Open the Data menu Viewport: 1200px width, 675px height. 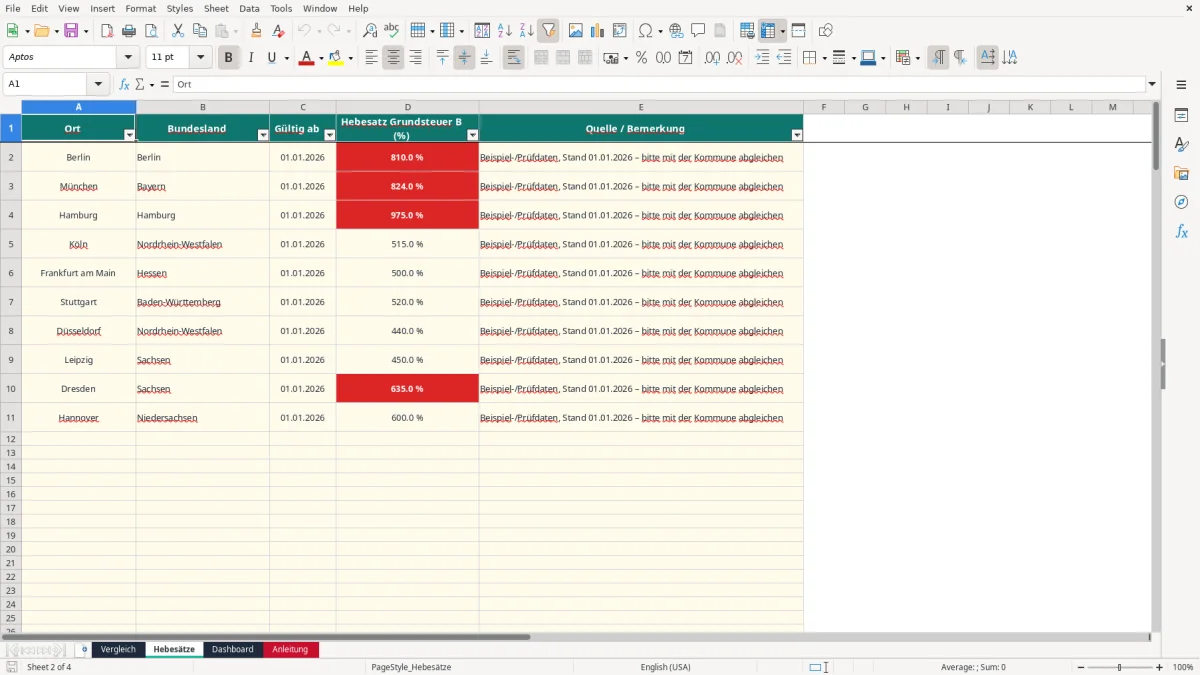click(249, 8)
